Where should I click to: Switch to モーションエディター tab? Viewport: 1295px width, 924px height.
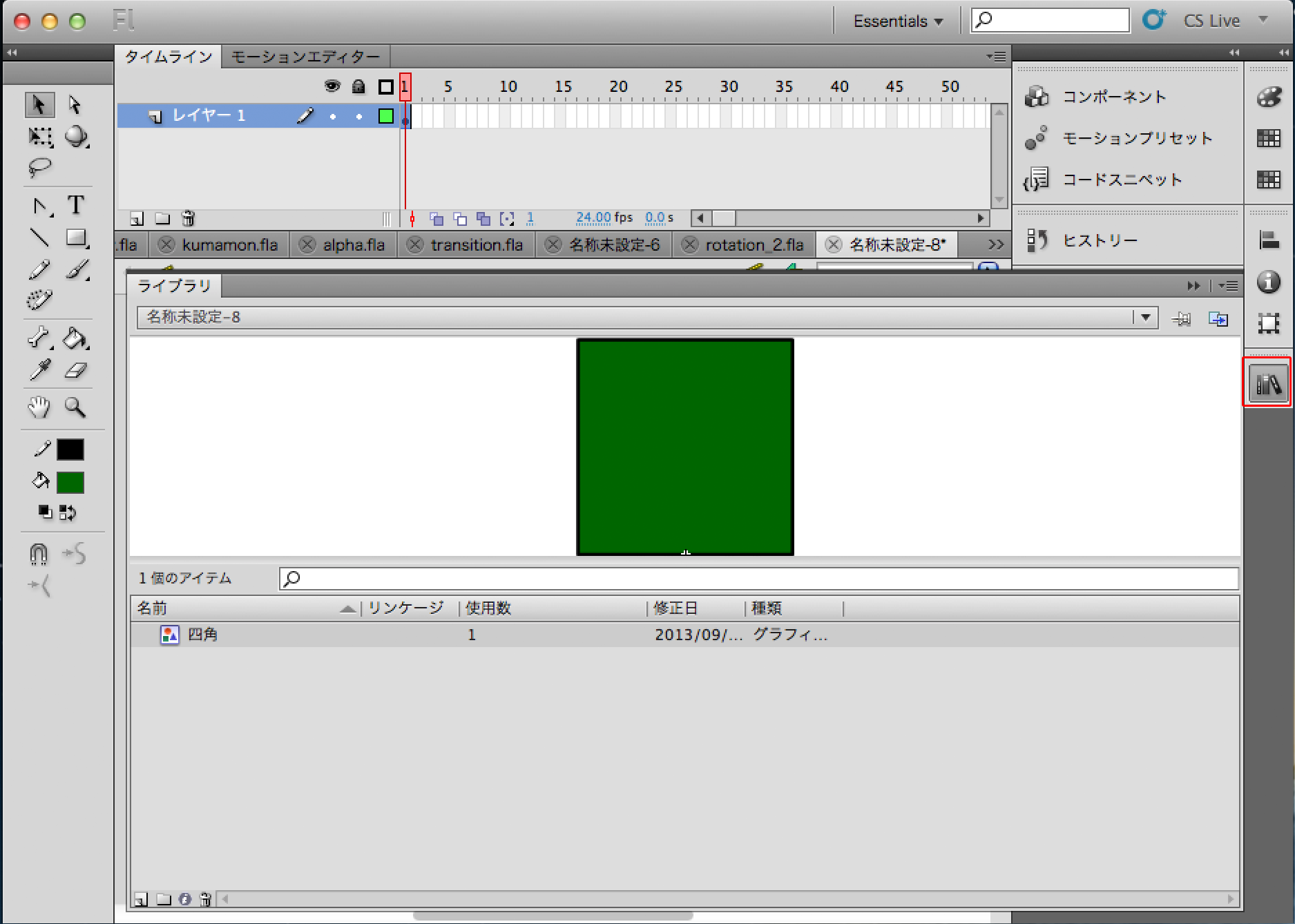[305, 57]
